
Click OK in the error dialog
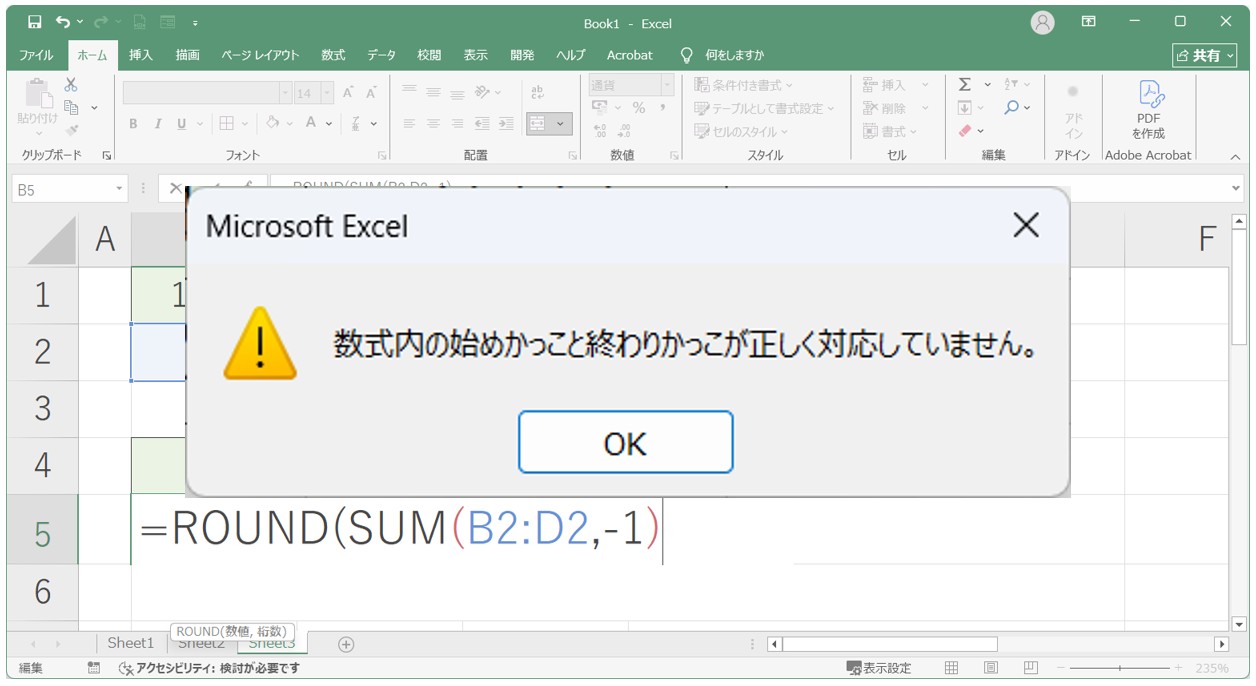coord(625,442)
